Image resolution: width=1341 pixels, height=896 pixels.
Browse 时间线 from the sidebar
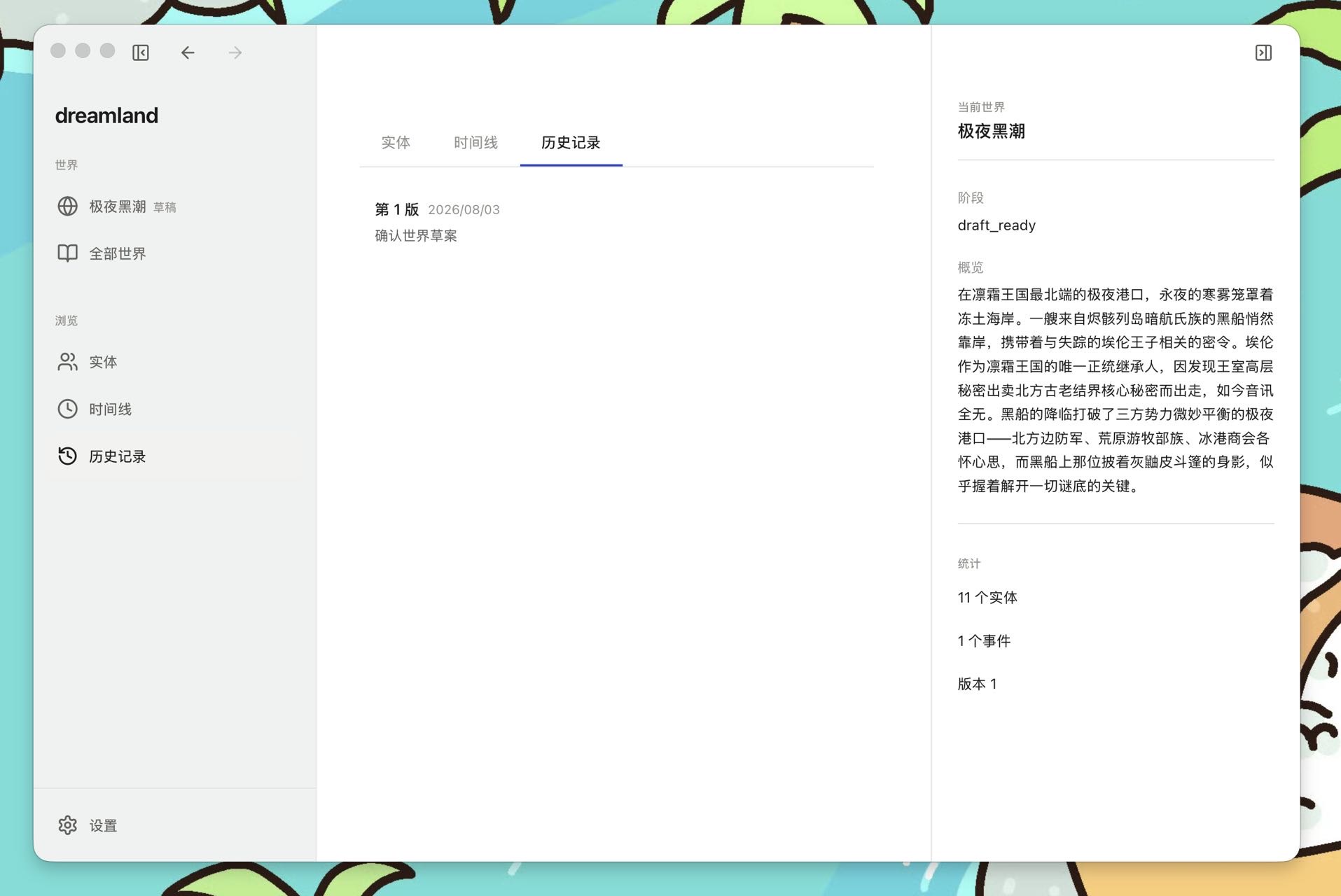174,409
